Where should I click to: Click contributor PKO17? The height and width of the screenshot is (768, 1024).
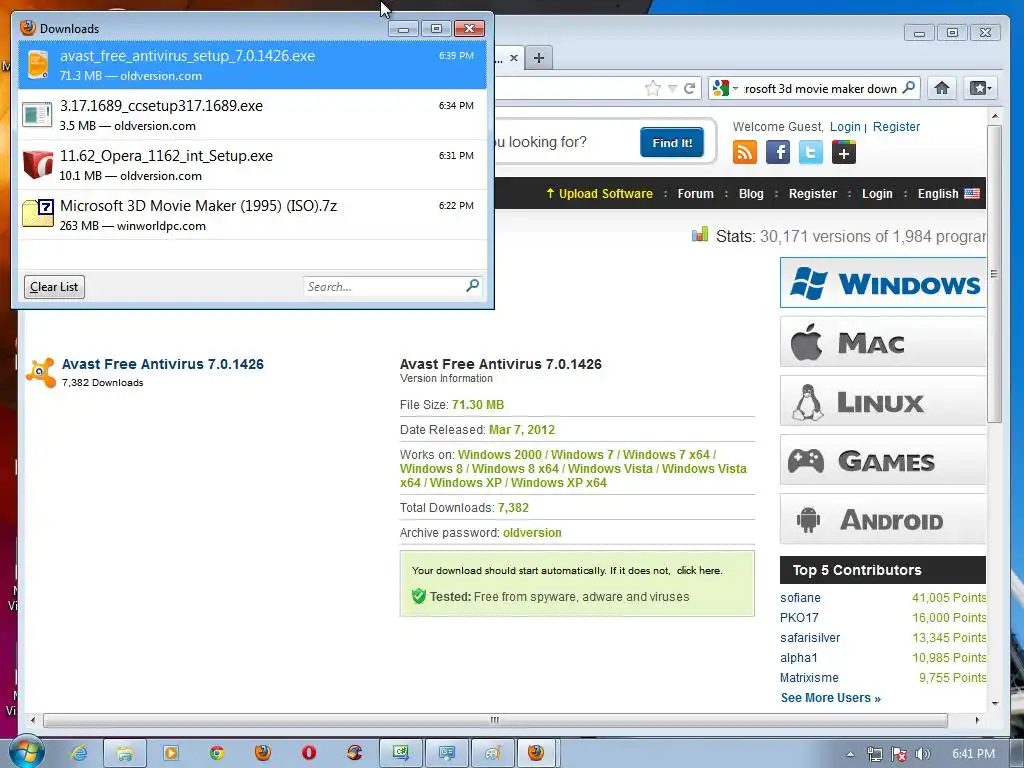(799, 618)
